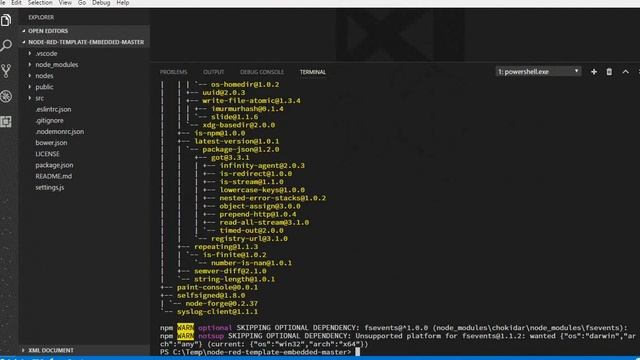Open the Debug view icon

pyautogui.click(x=6, y=96)
